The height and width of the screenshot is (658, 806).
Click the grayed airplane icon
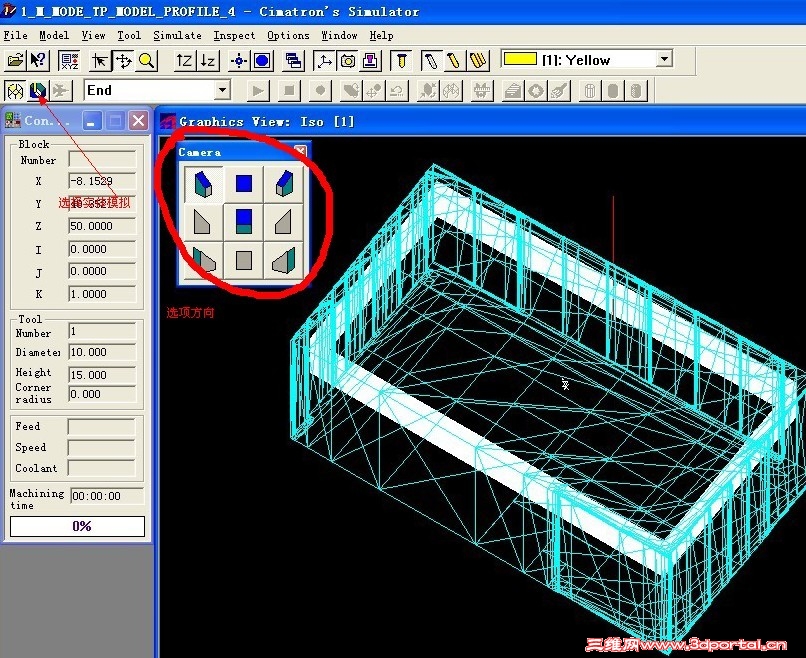61,91
